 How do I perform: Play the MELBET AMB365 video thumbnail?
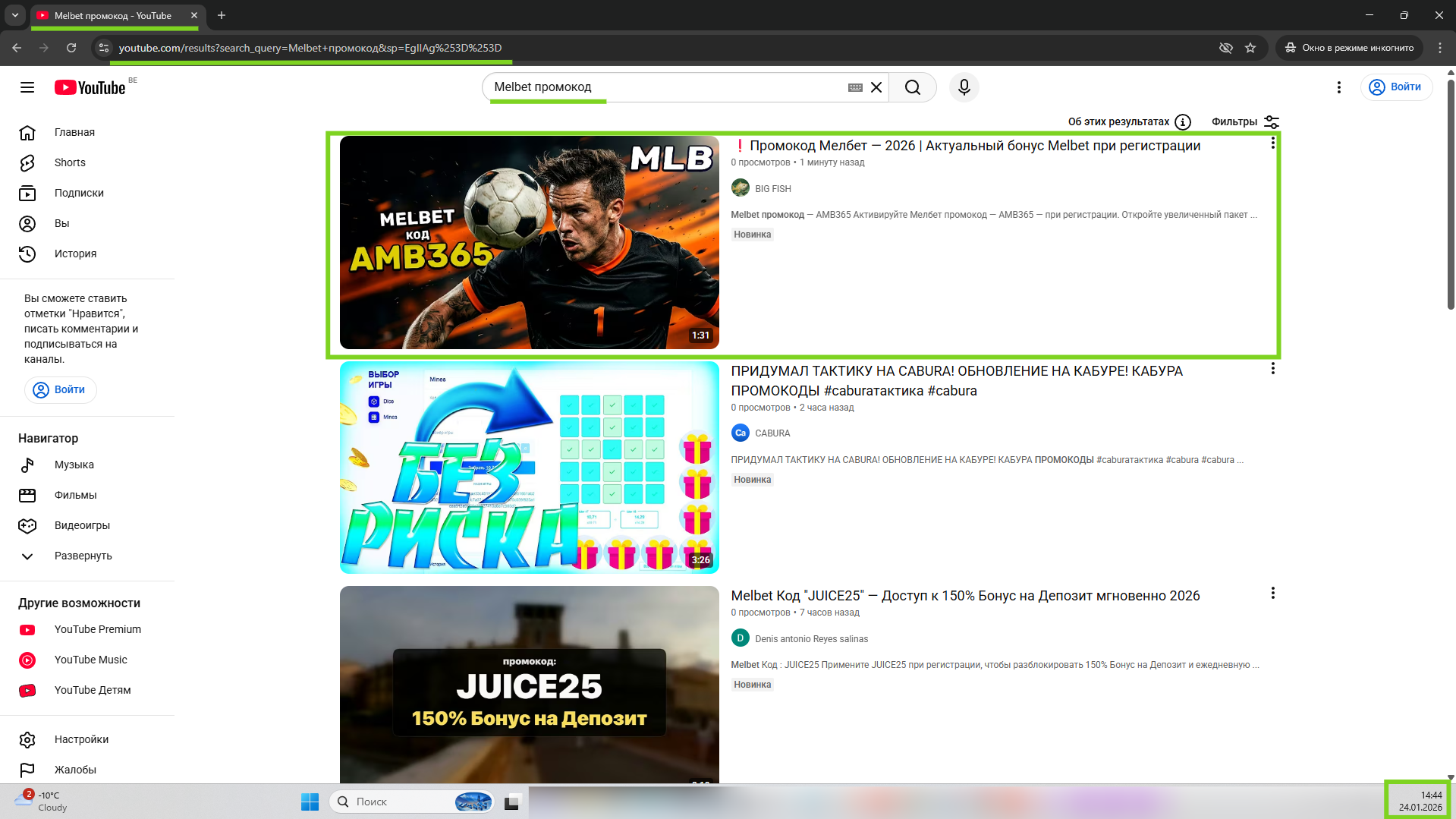(x=530, y=242)
